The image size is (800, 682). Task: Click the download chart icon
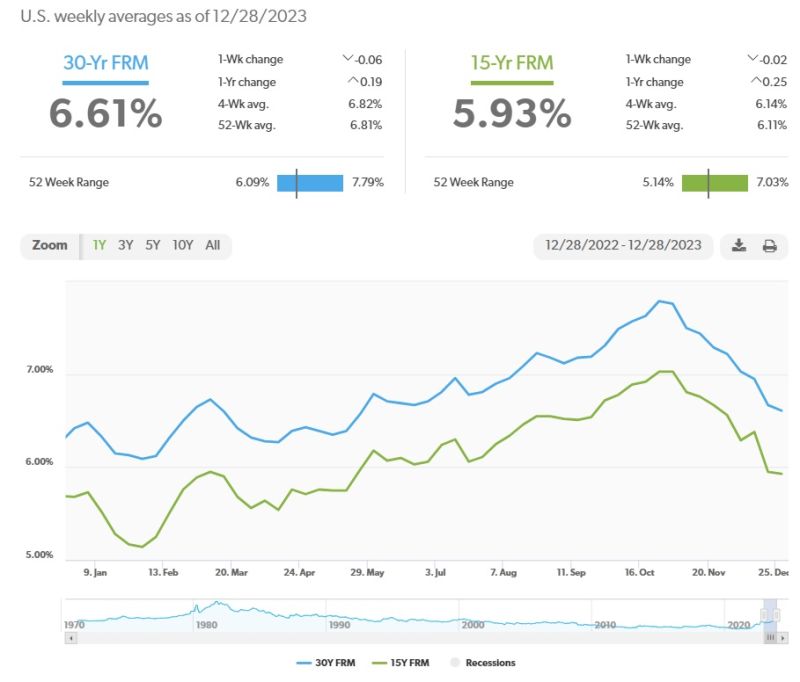tap(739, 246)
